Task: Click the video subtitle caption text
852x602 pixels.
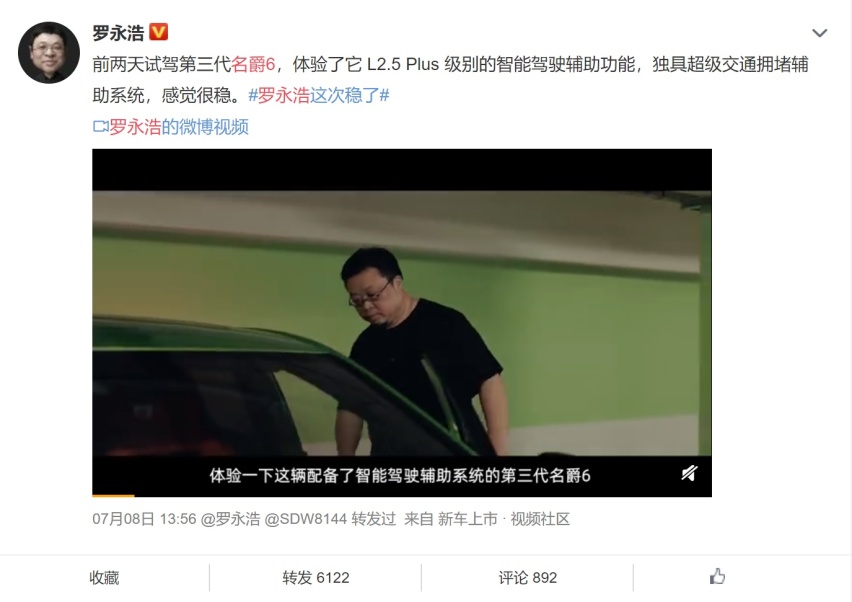Action: (x=400, y=475)
